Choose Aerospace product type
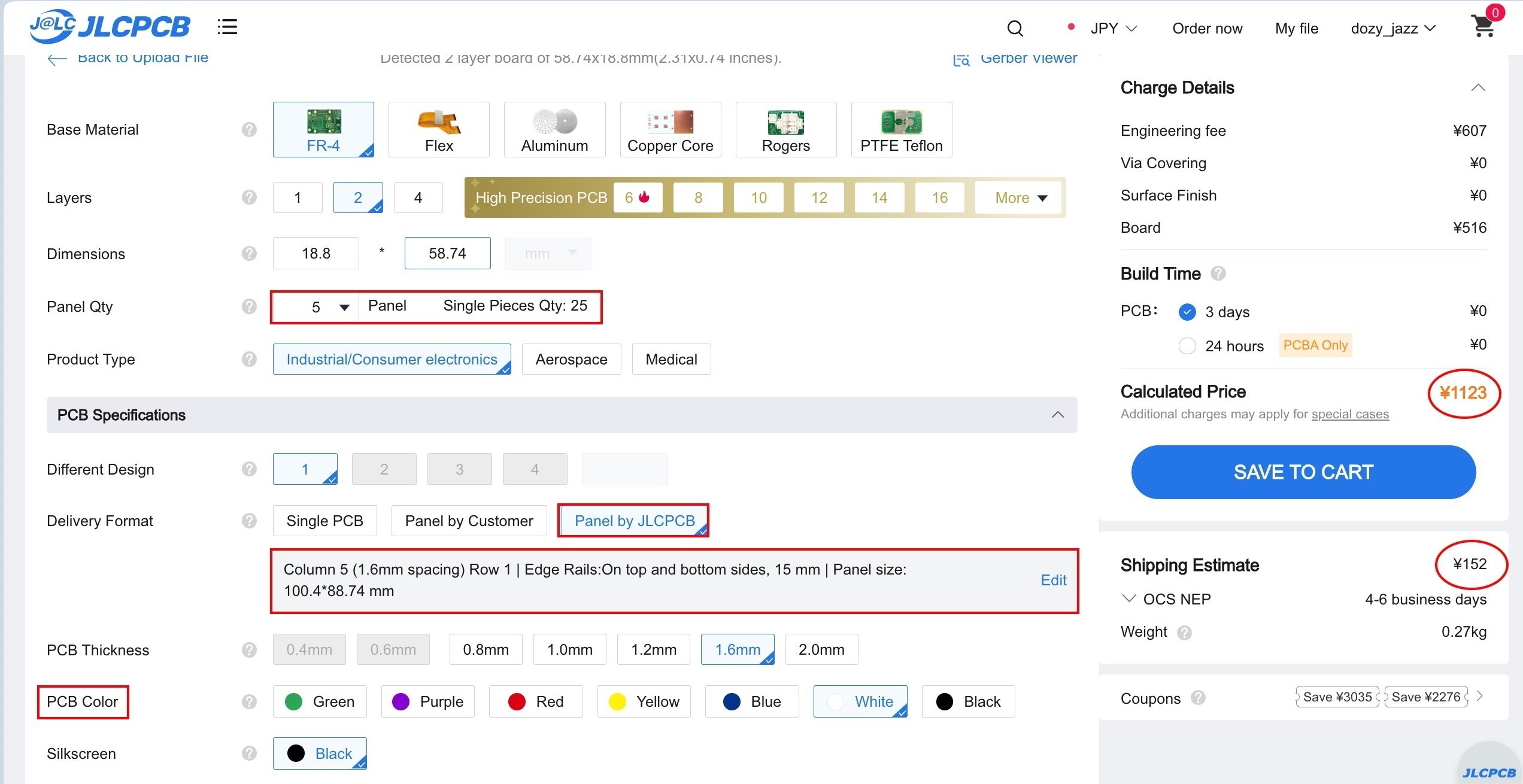 [571, 359]
